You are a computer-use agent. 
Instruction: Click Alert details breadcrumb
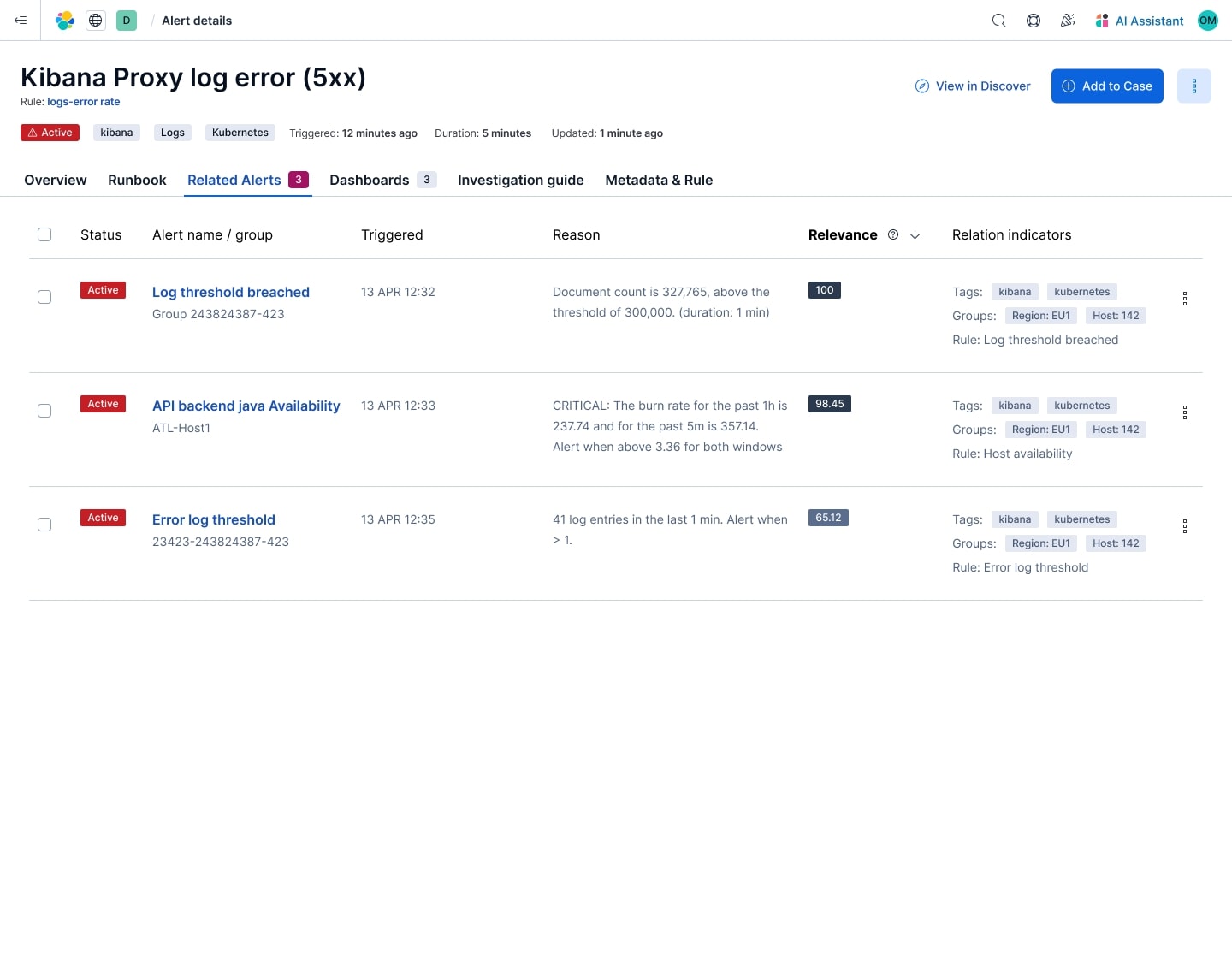coord(197,21)
